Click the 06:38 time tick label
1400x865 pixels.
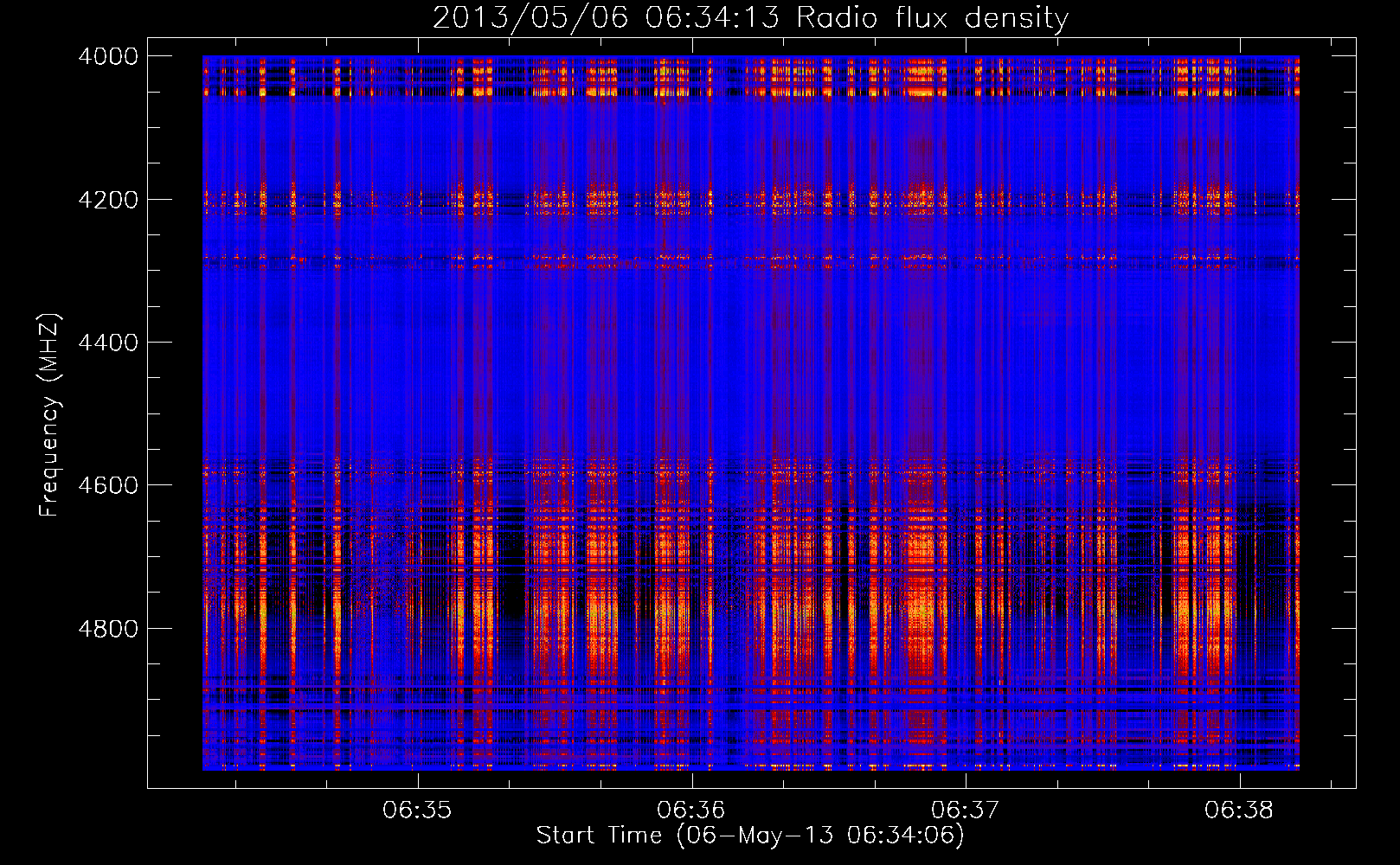tap(1239, 811)
